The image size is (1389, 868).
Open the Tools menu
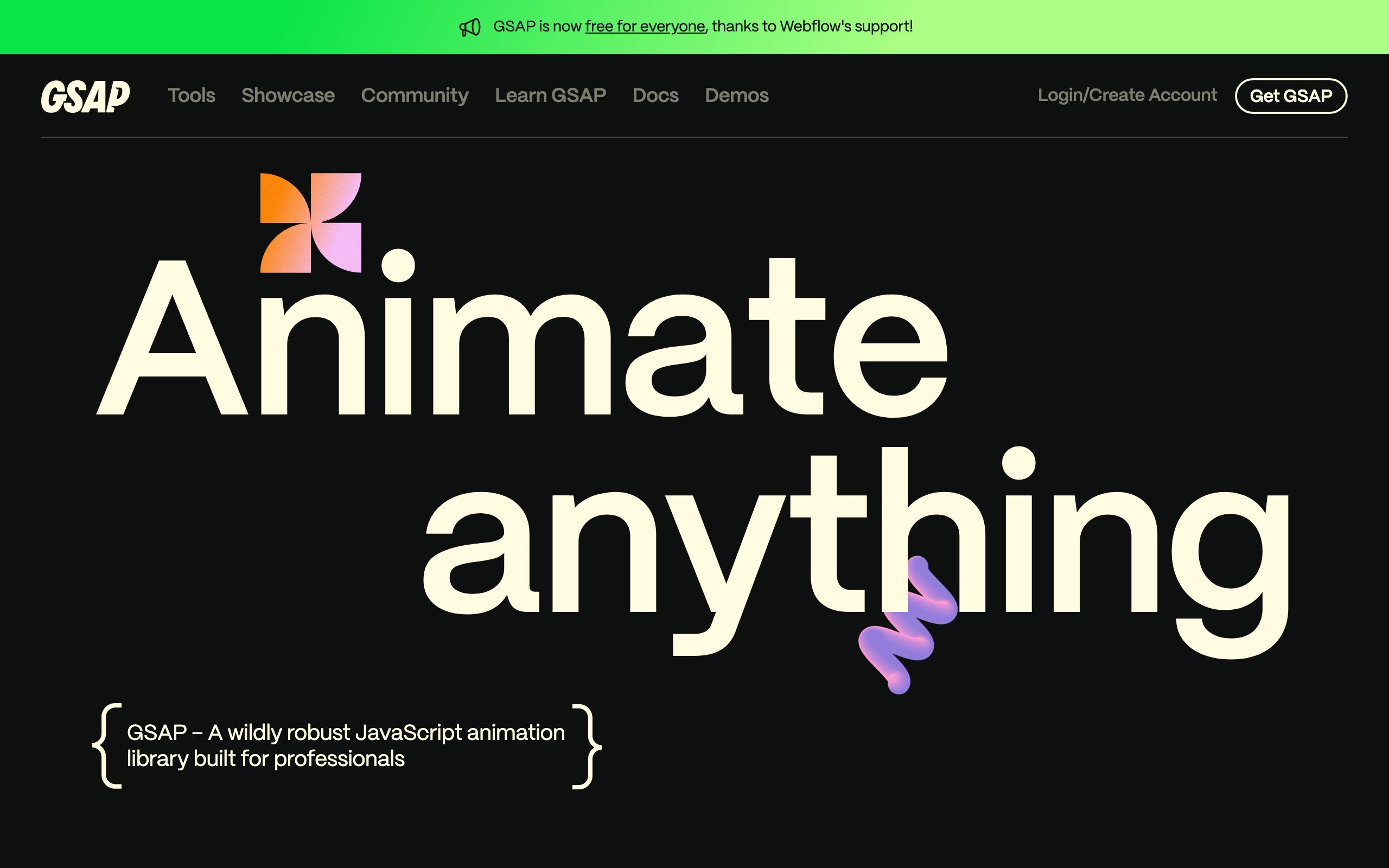(191, 95)
